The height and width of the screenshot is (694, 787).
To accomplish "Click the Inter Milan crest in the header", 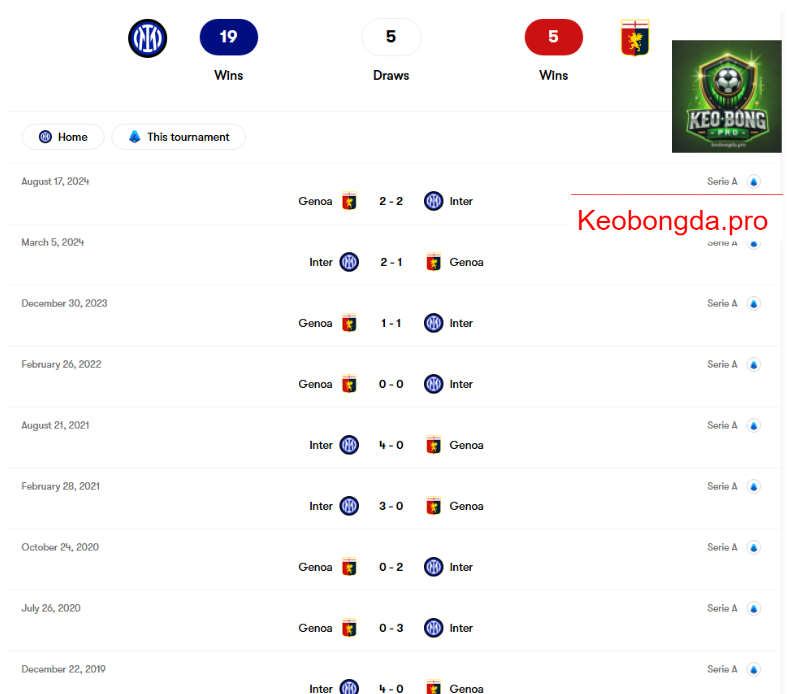I will 148,38.
